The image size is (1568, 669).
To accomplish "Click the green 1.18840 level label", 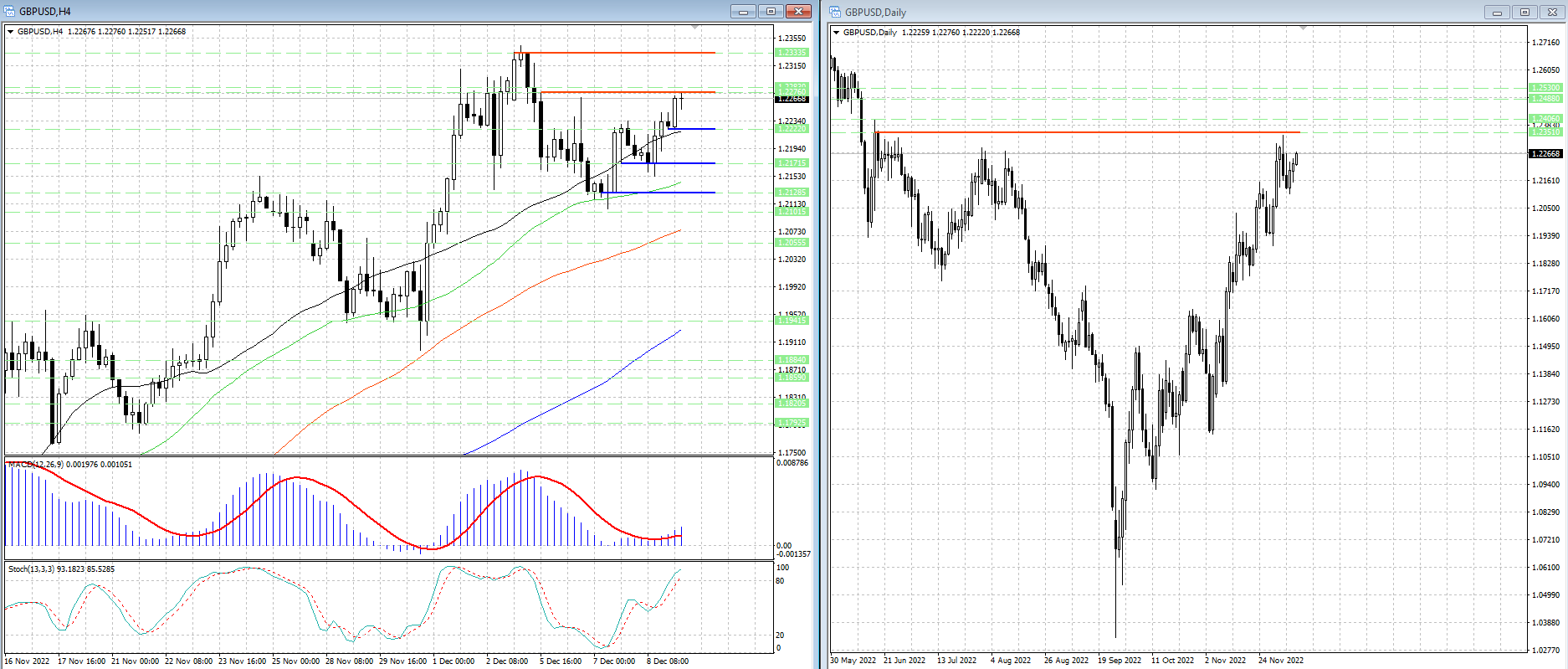I will click(792, 360).
